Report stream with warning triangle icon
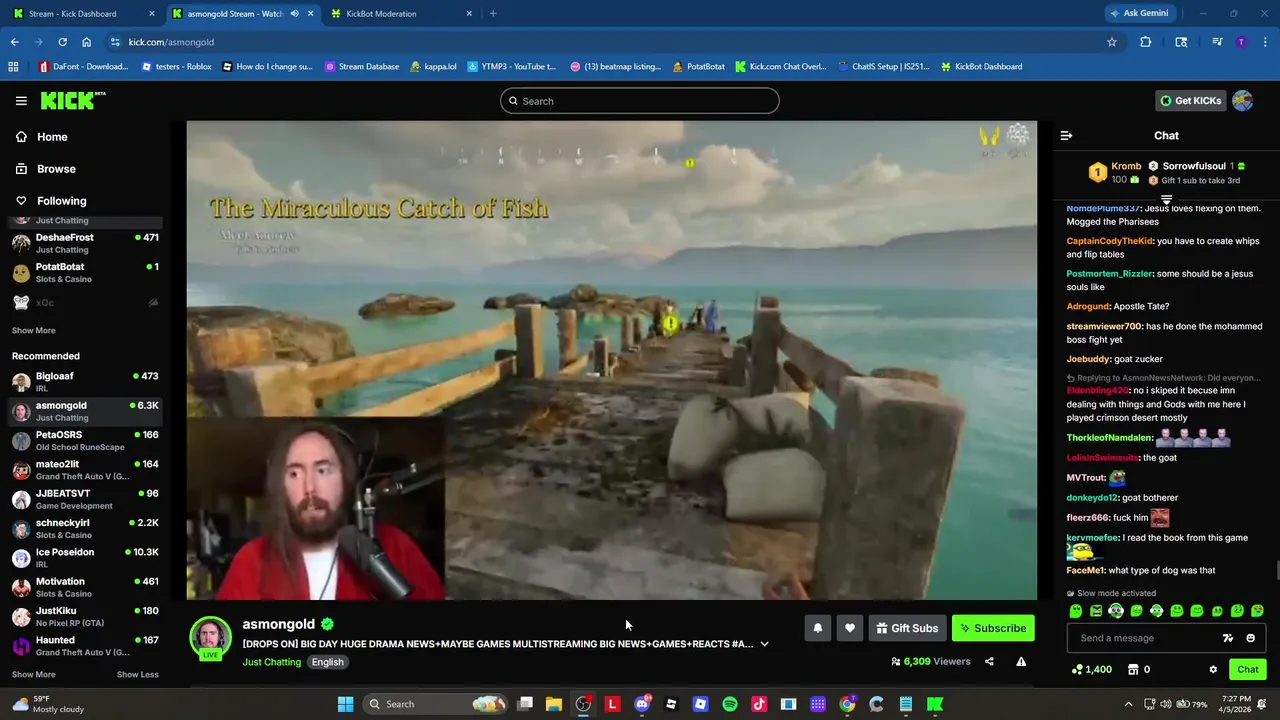The height and width of the screenshot is (720, 1280). click(1021, 661)
